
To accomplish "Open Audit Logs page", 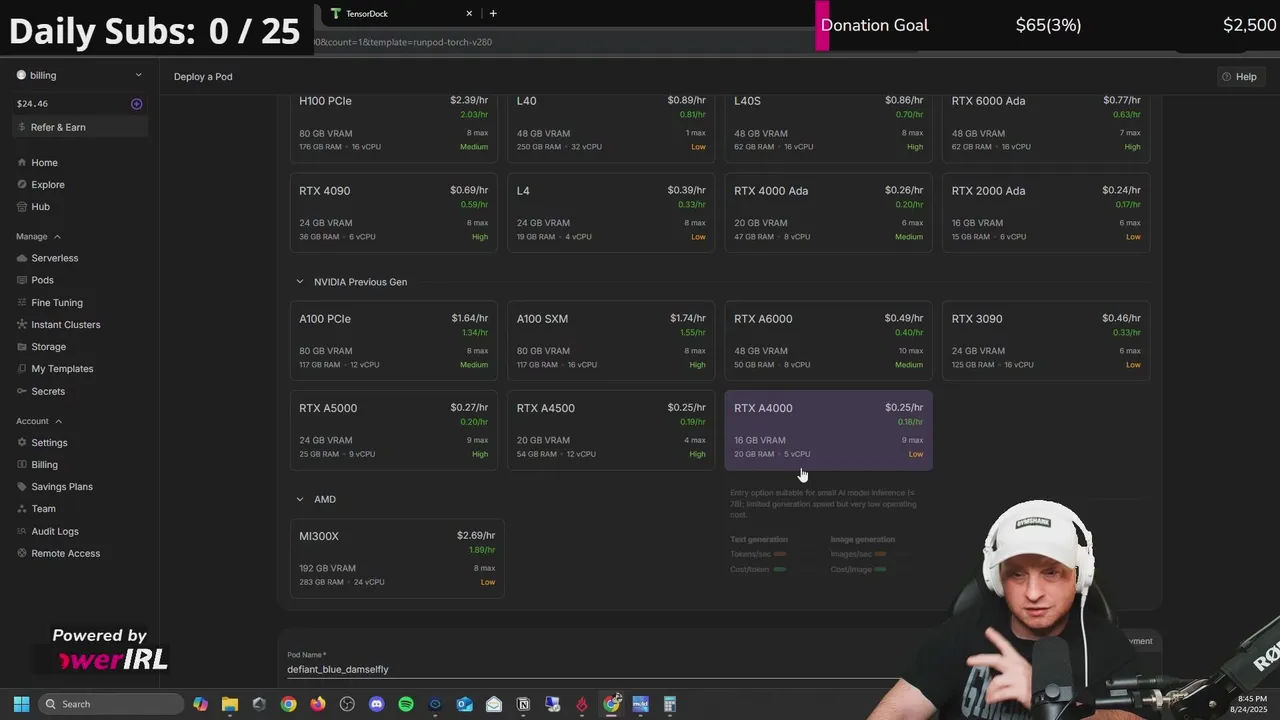I will [55, 531].
